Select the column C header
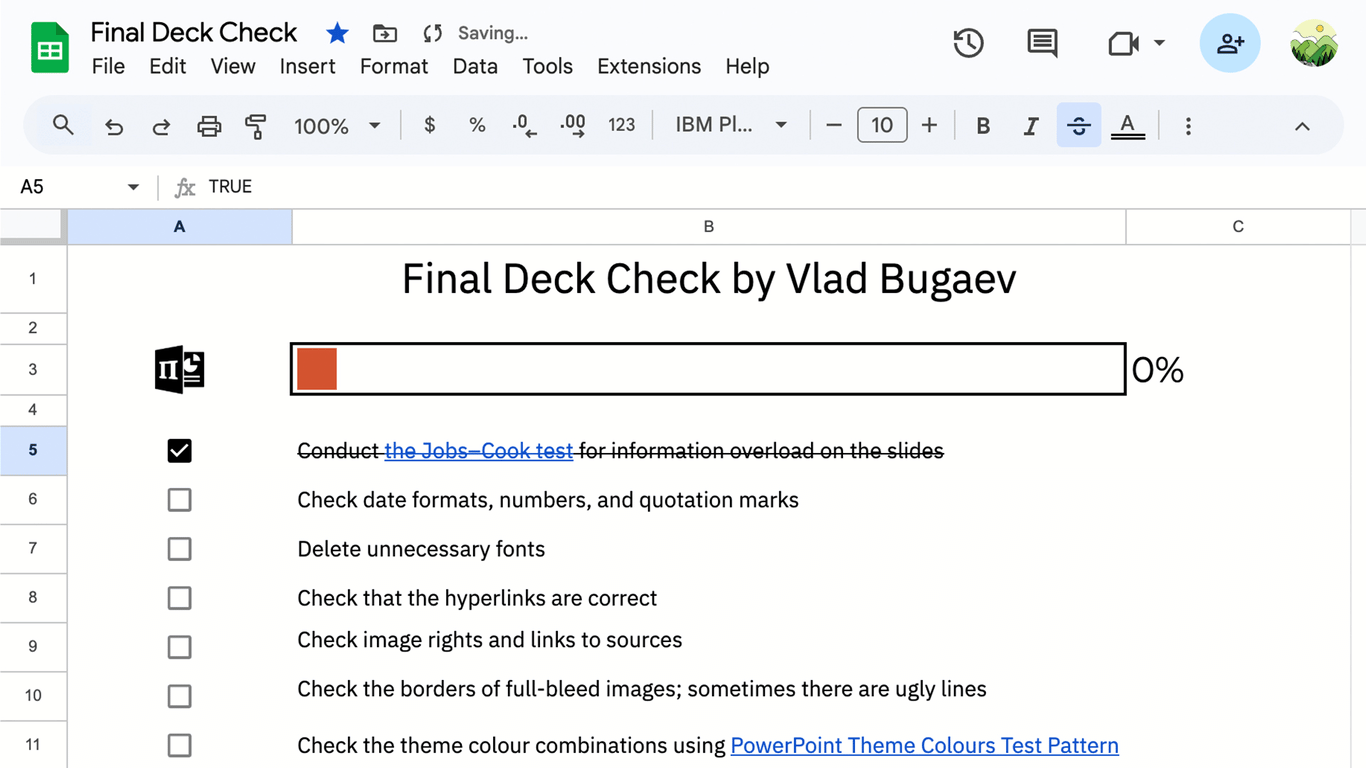 point(1238,227)
